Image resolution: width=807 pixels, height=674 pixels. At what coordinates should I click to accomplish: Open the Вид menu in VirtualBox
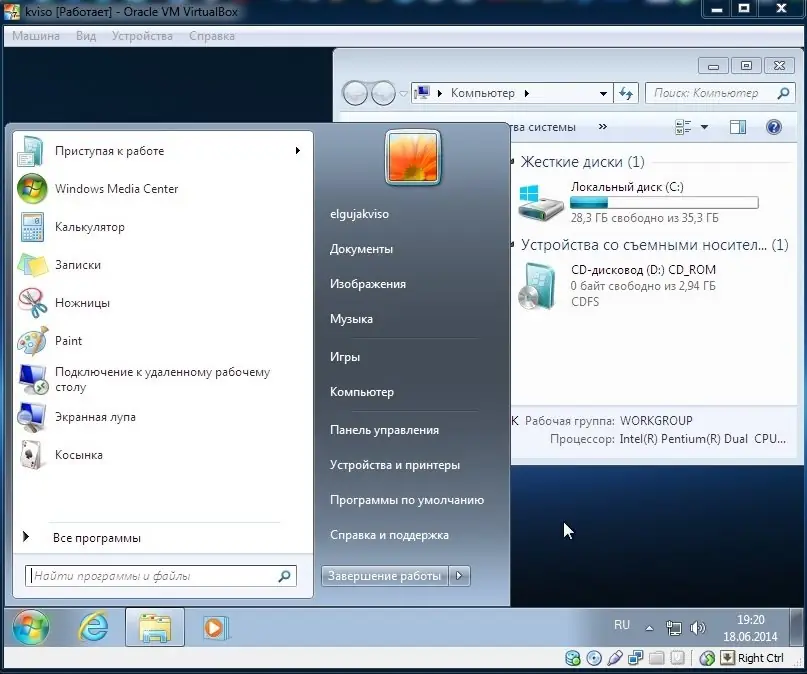86,36
